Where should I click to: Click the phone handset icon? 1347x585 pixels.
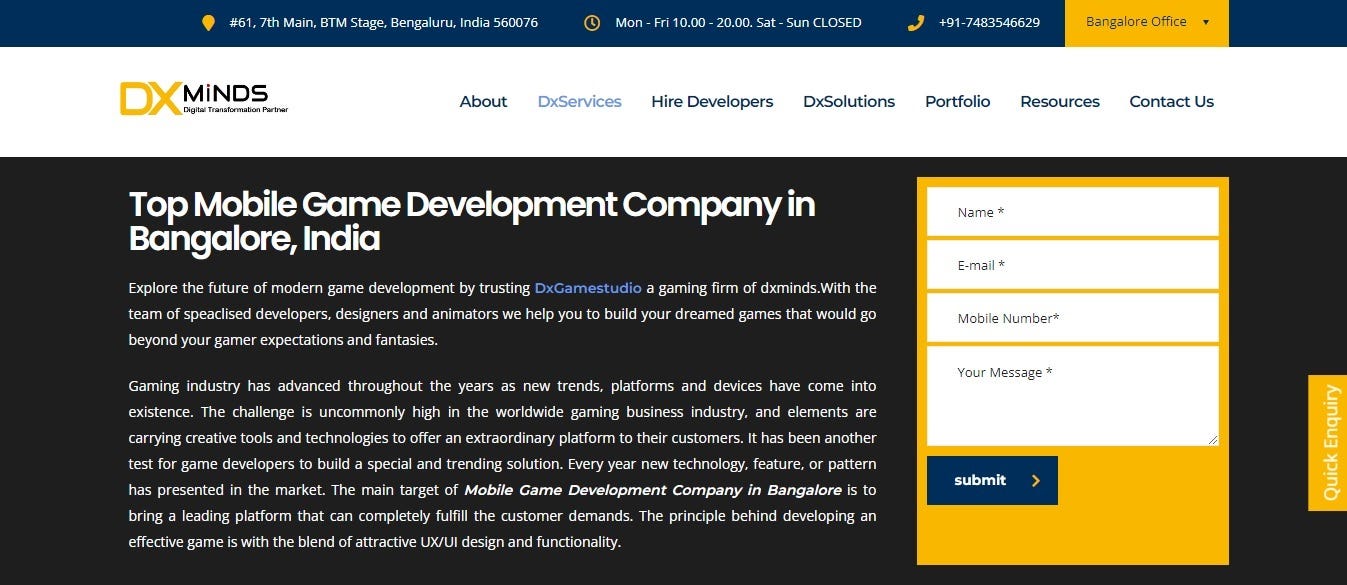(x=915, y=22)
